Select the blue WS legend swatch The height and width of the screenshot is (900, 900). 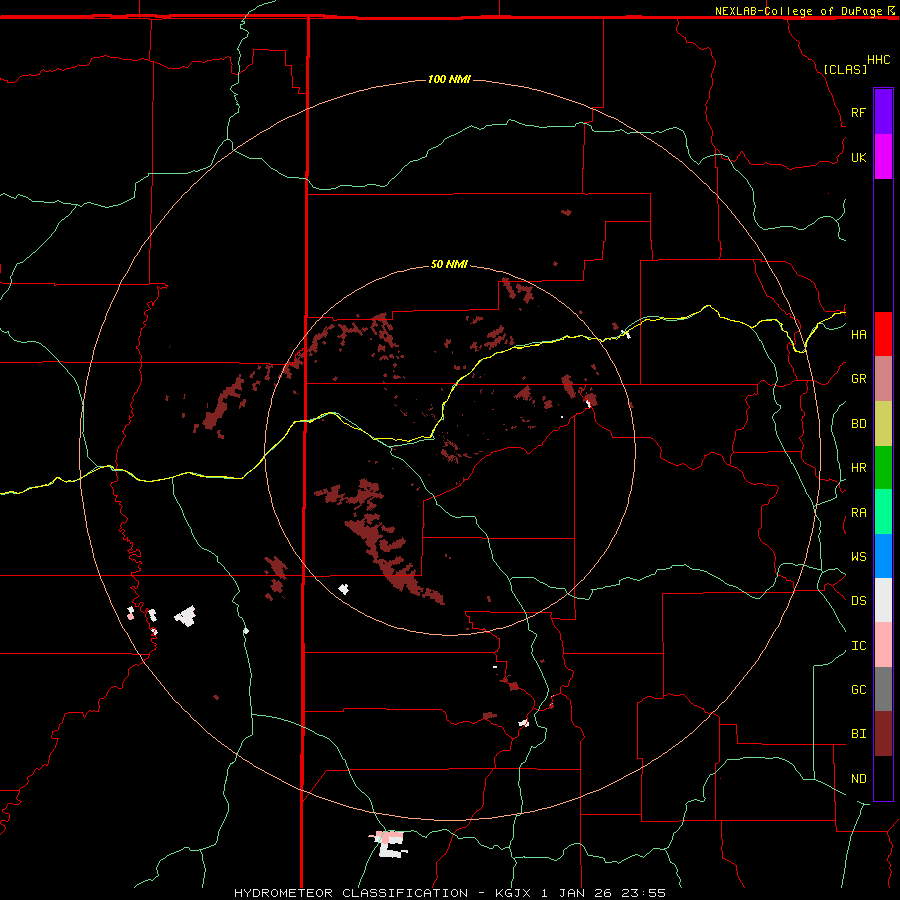(x=883, y=556)
